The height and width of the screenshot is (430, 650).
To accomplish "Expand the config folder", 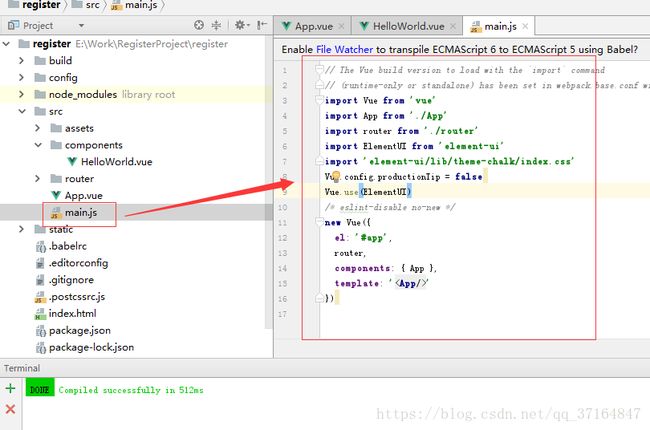I will point(22,78).
